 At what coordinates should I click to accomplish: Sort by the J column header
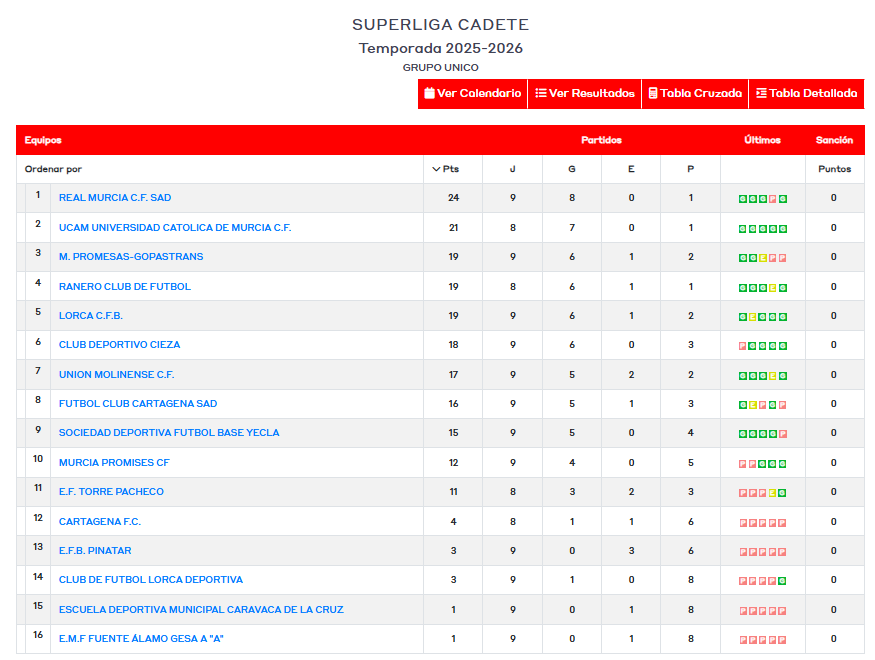point(512,169)
